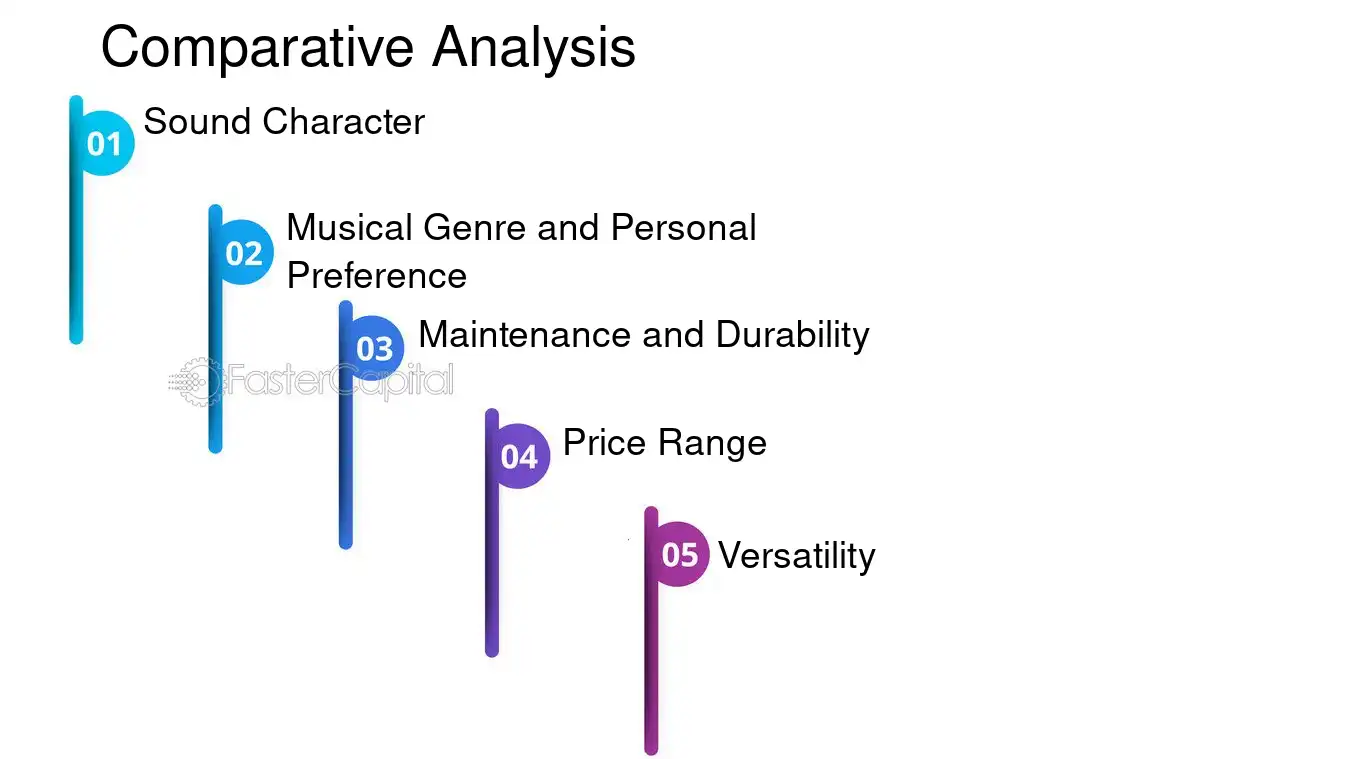This screenshot has width=1350, height=759.
Task: Click the Price Range label
Action: [665, 442]
